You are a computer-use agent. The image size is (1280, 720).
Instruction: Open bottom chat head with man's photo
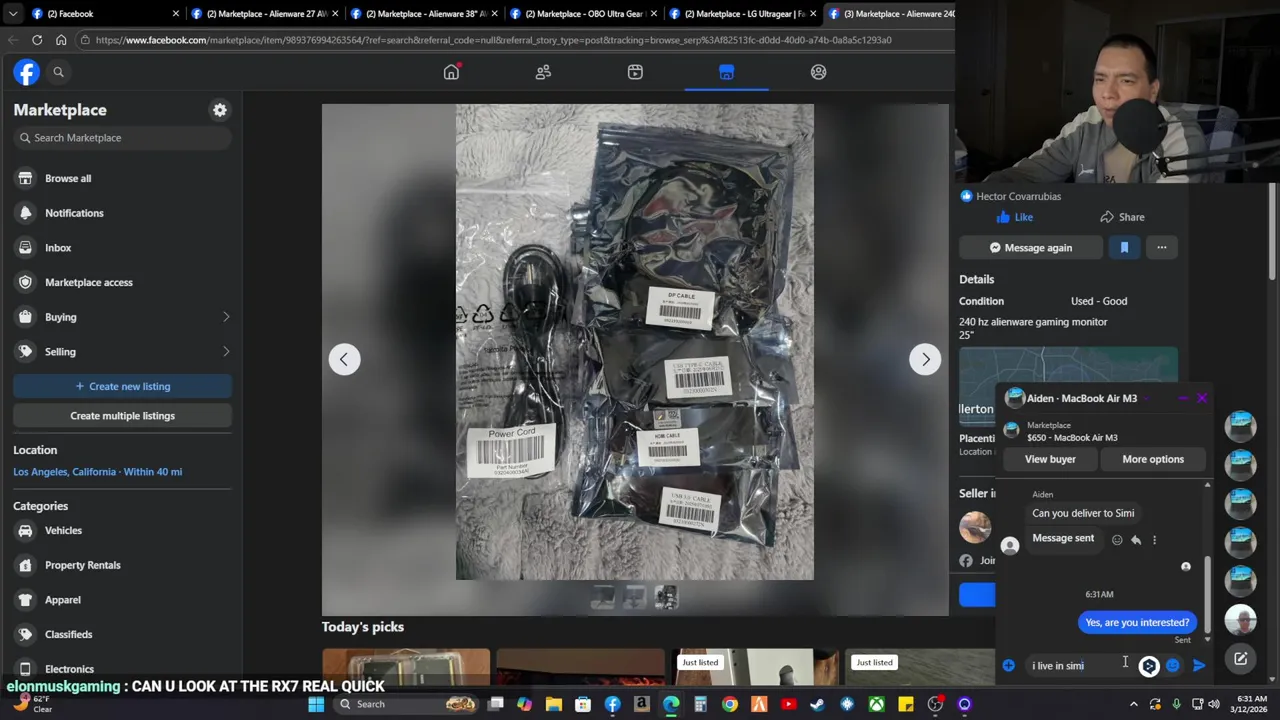click(x=1240, y=621)
